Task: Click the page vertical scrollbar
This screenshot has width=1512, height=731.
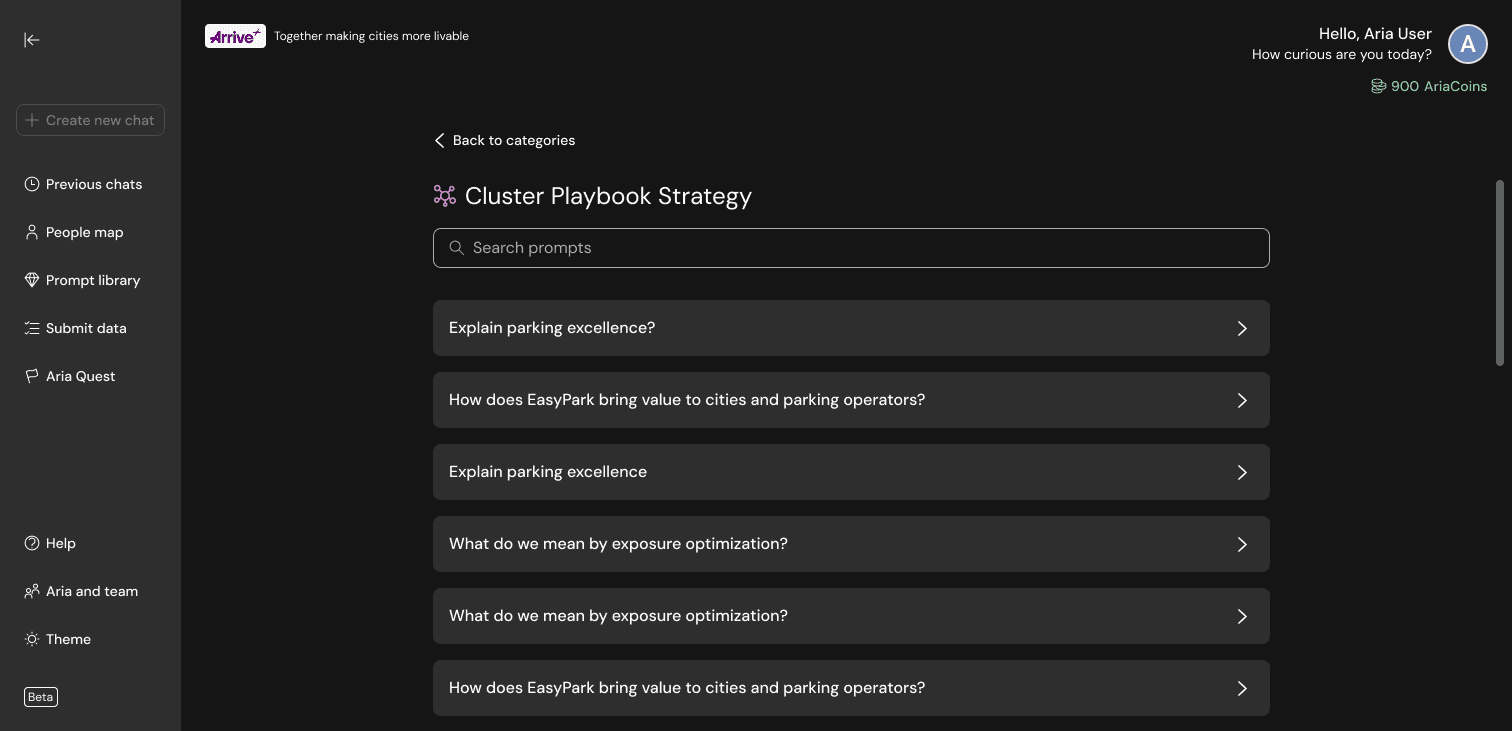Action: pos(1499,272)
